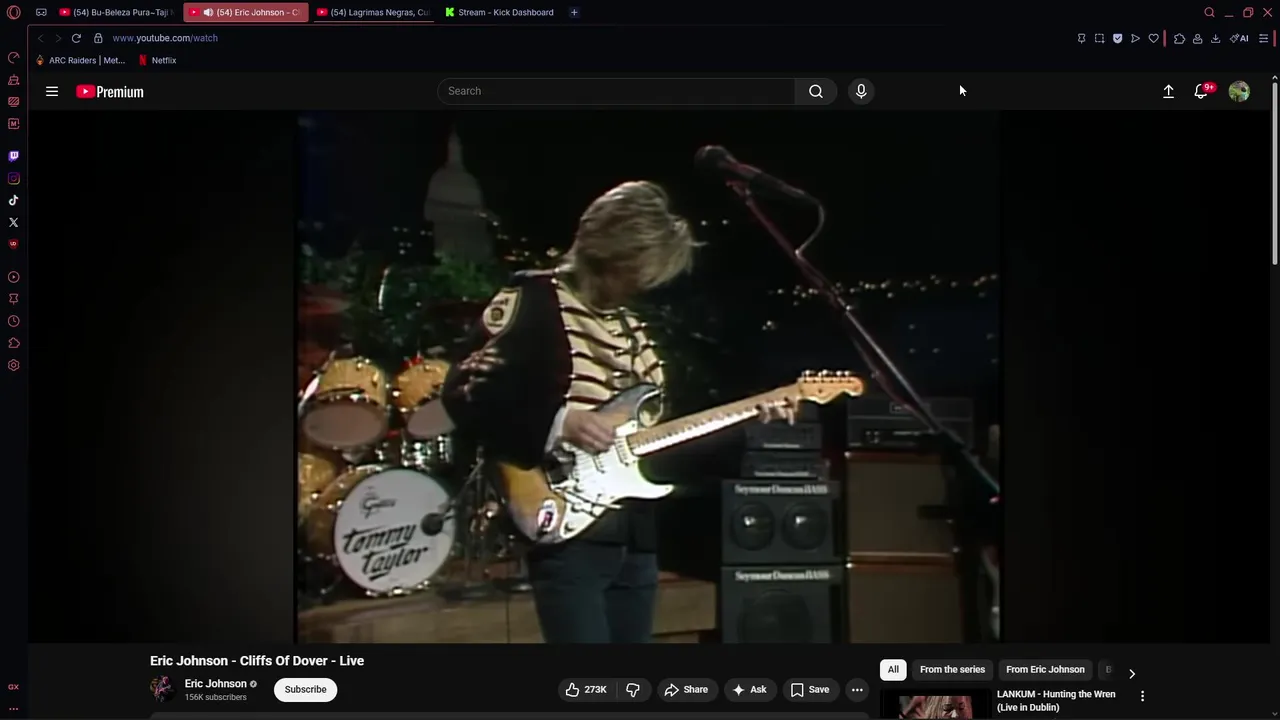Open YouTube hamburger guide menu

point(52,91)
